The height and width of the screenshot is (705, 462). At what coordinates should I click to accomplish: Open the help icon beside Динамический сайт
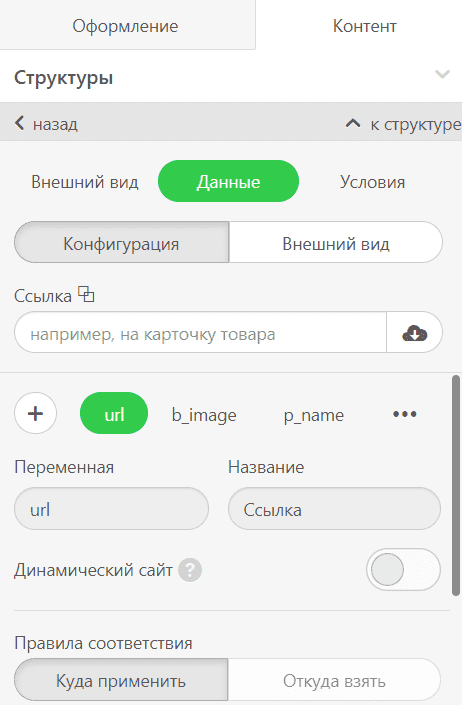click(x=190, y=570)
